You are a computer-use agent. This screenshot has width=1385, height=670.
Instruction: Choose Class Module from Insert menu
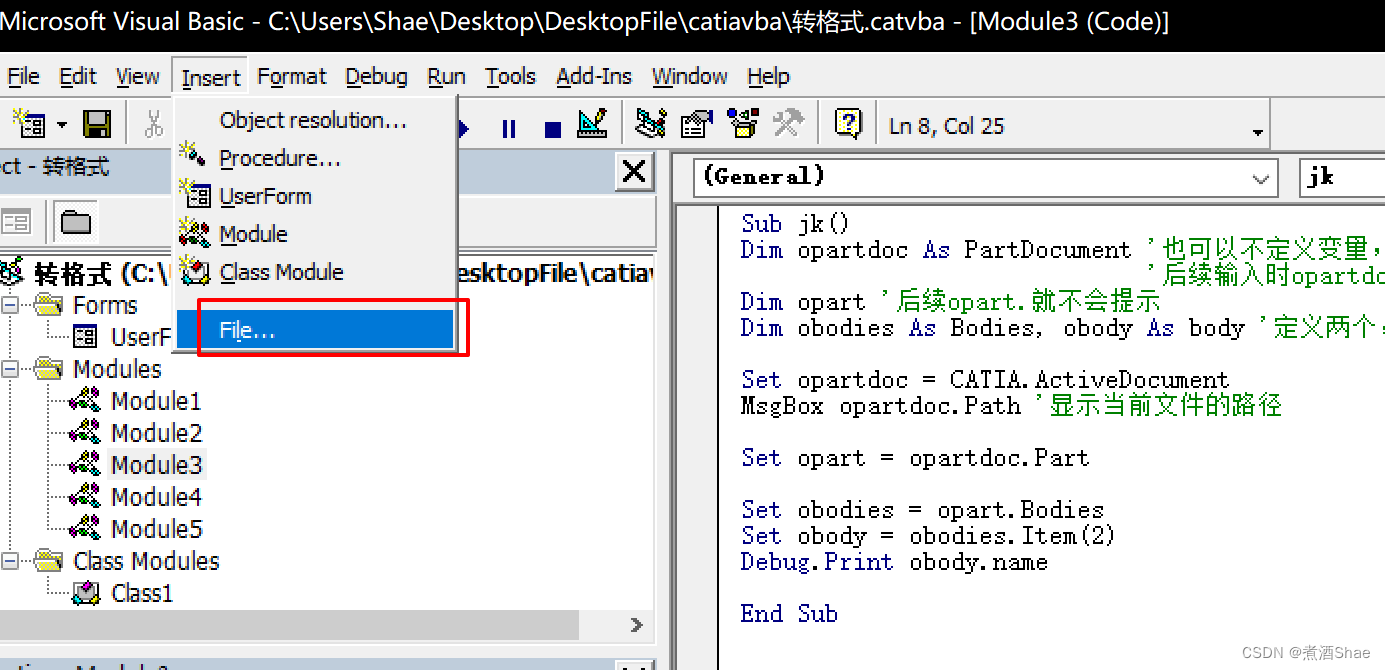click(316, 272)
